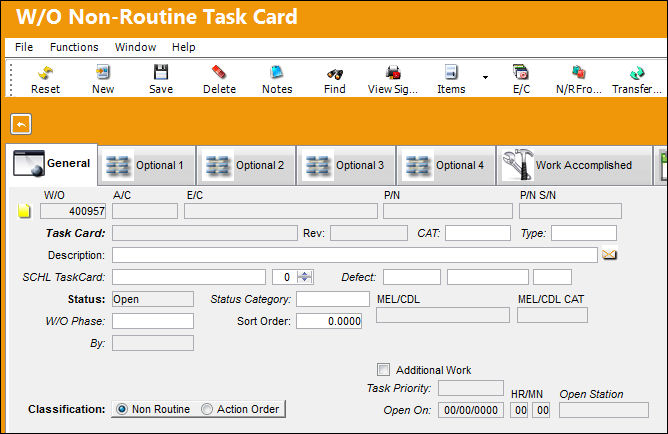Click the Open Station input field

[604, 410]
